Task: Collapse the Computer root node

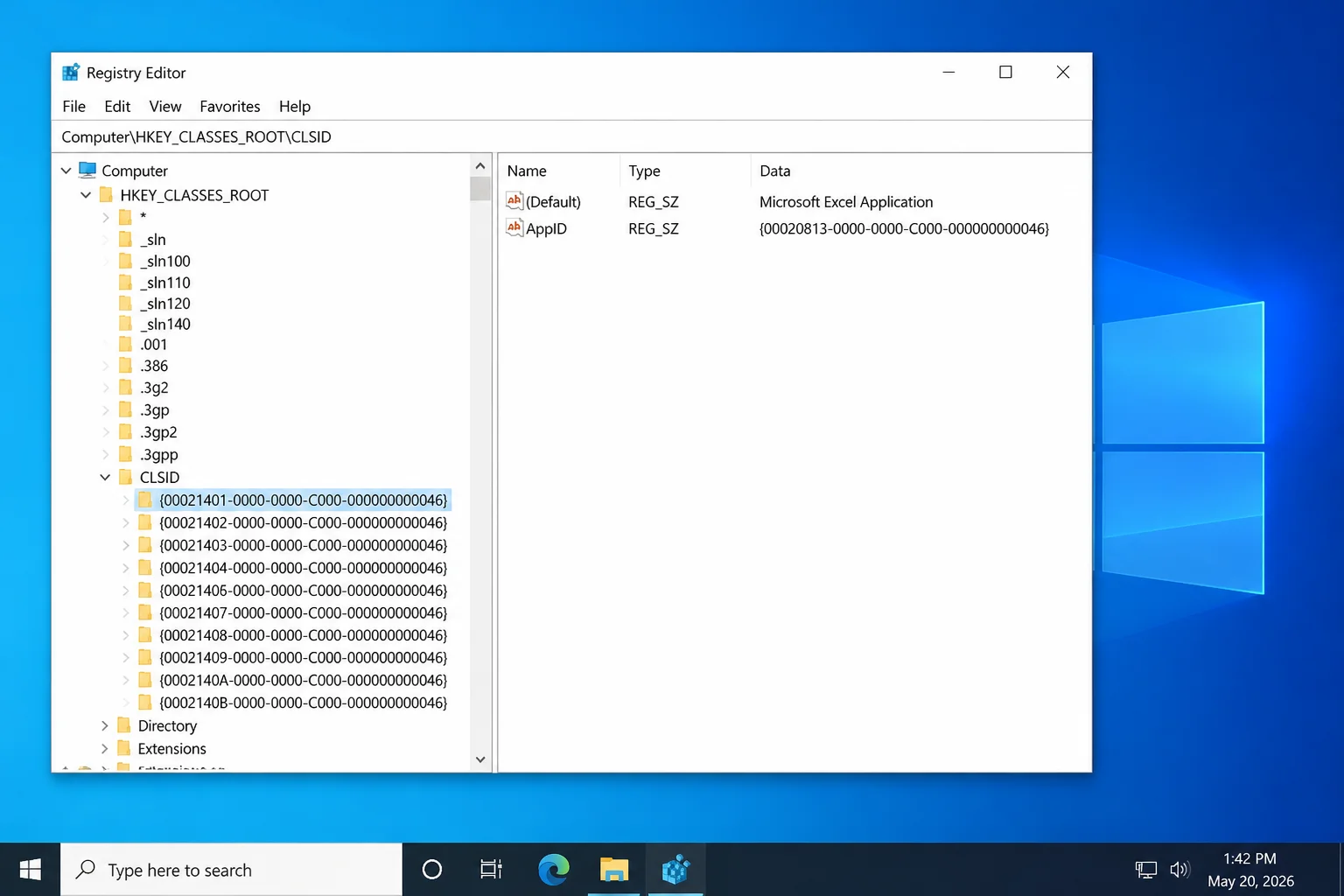Action: pos(66,171)
